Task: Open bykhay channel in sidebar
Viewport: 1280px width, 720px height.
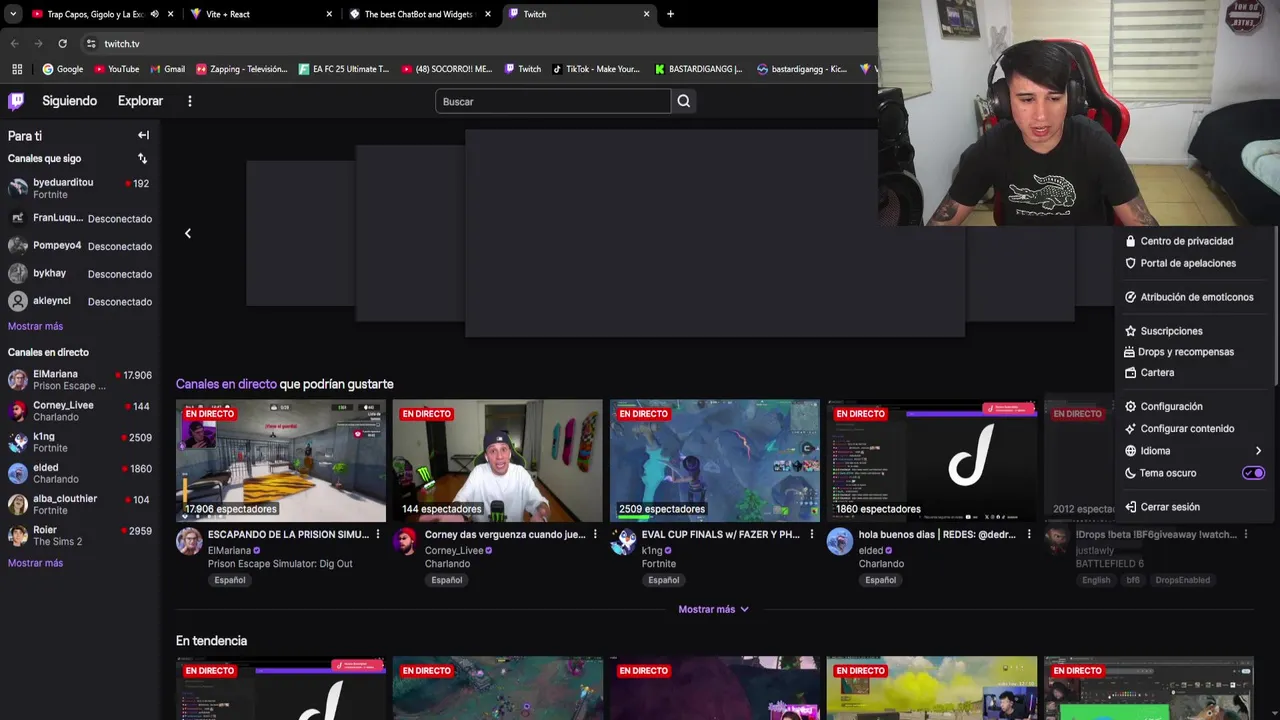Action: pyautogui.click(x=80, y=273)
